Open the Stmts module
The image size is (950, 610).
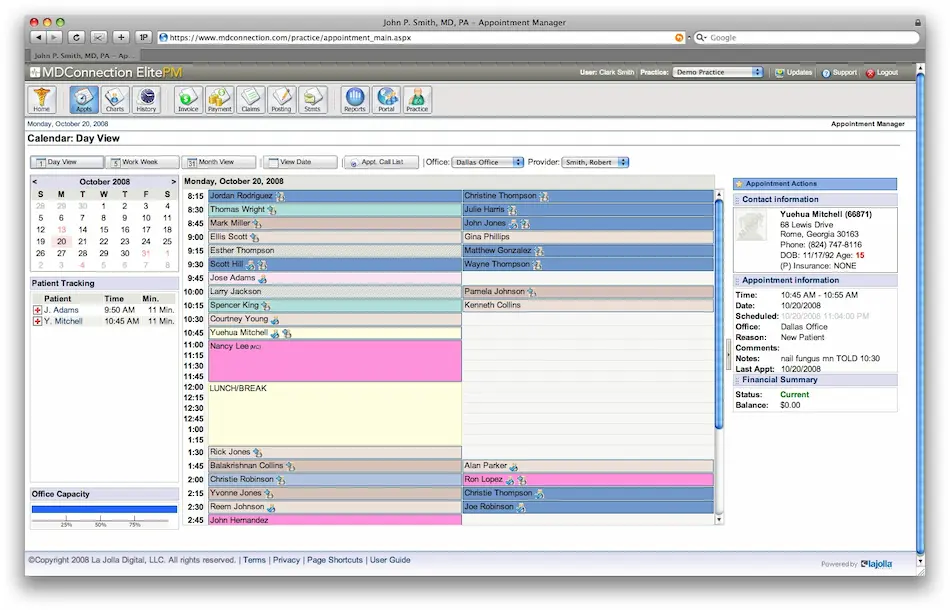point(312,99)
